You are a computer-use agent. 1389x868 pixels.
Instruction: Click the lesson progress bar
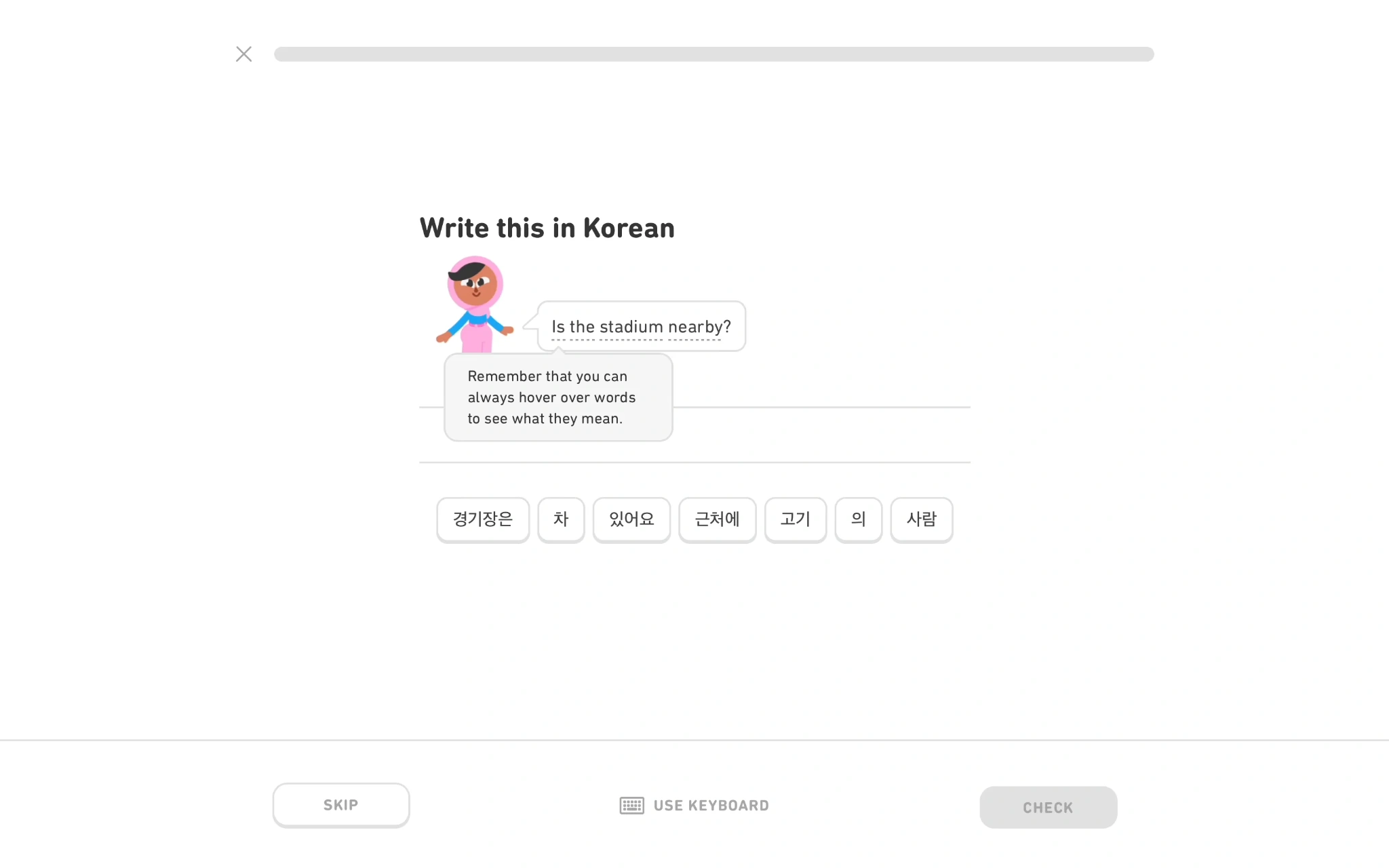click(x=713, y=54)
